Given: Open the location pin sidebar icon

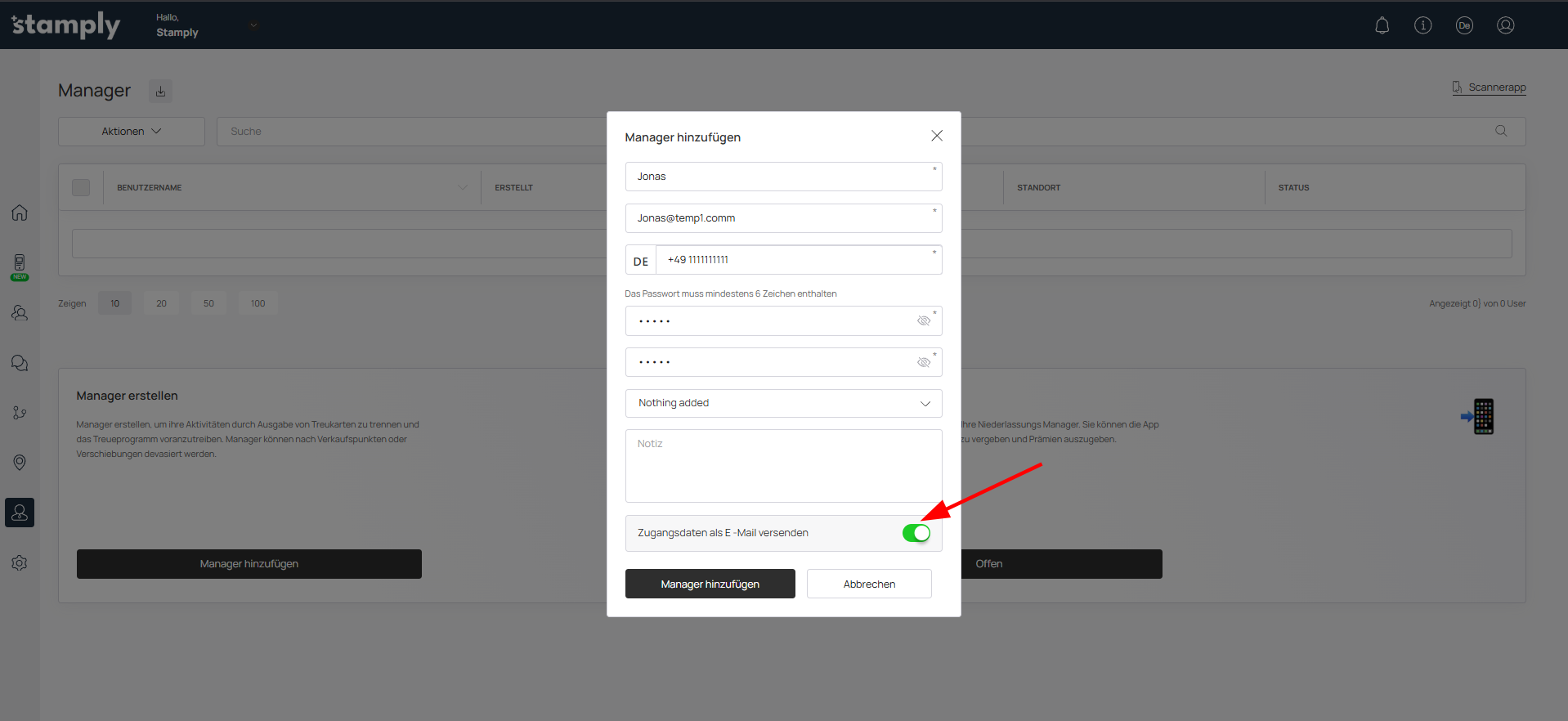Looking at the screenshot, I should [20, 463].
